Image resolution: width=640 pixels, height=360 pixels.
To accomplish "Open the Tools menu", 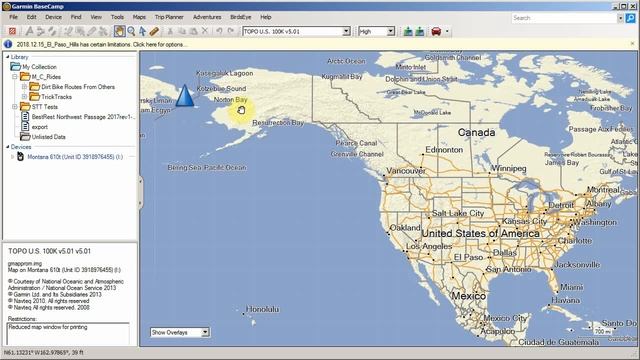I will (117, 17).
